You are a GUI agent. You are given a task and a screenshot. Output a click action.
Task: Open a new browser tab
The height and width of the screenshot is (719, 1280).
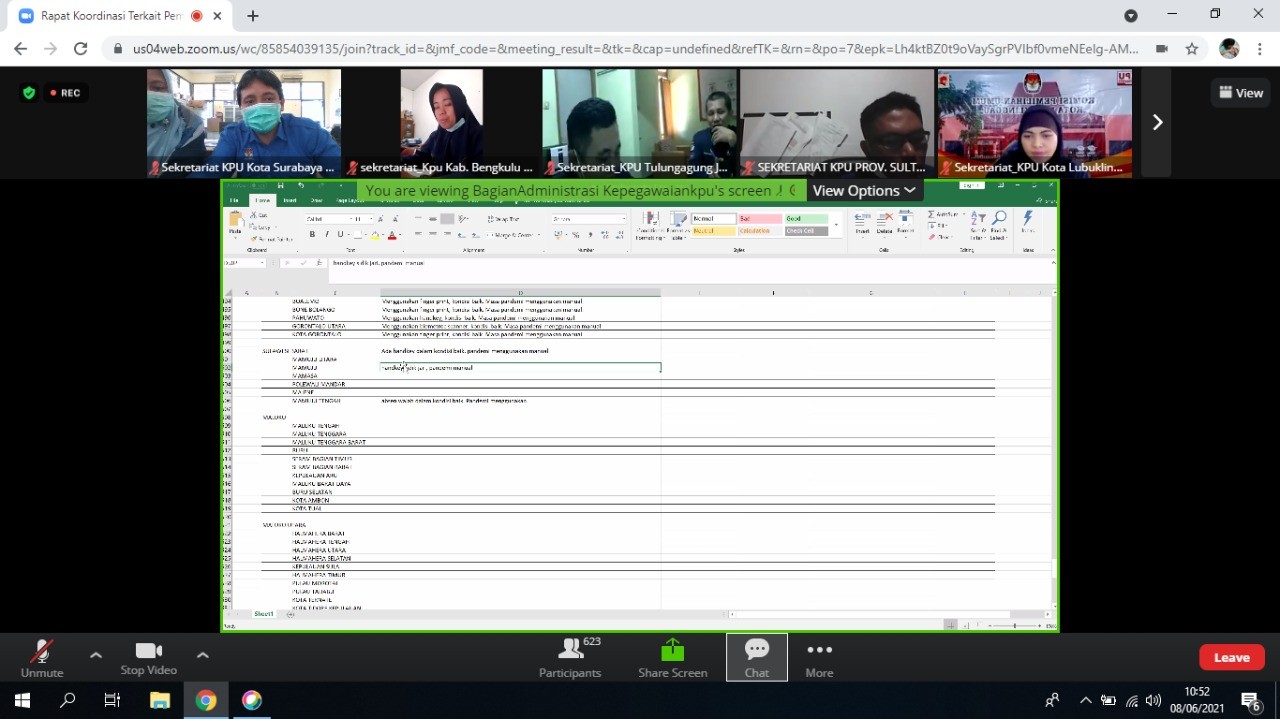253,16
